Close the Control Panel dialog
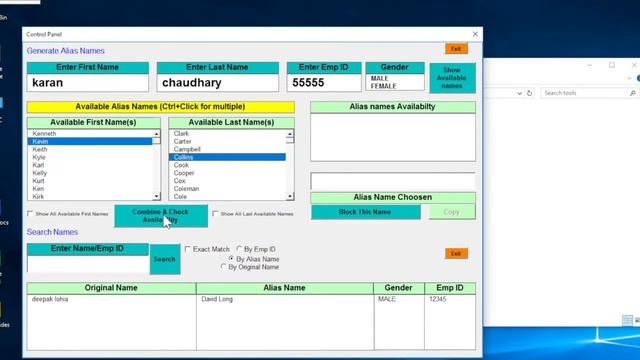The width and height of the screenshot is (640, 360). point(475,34)
